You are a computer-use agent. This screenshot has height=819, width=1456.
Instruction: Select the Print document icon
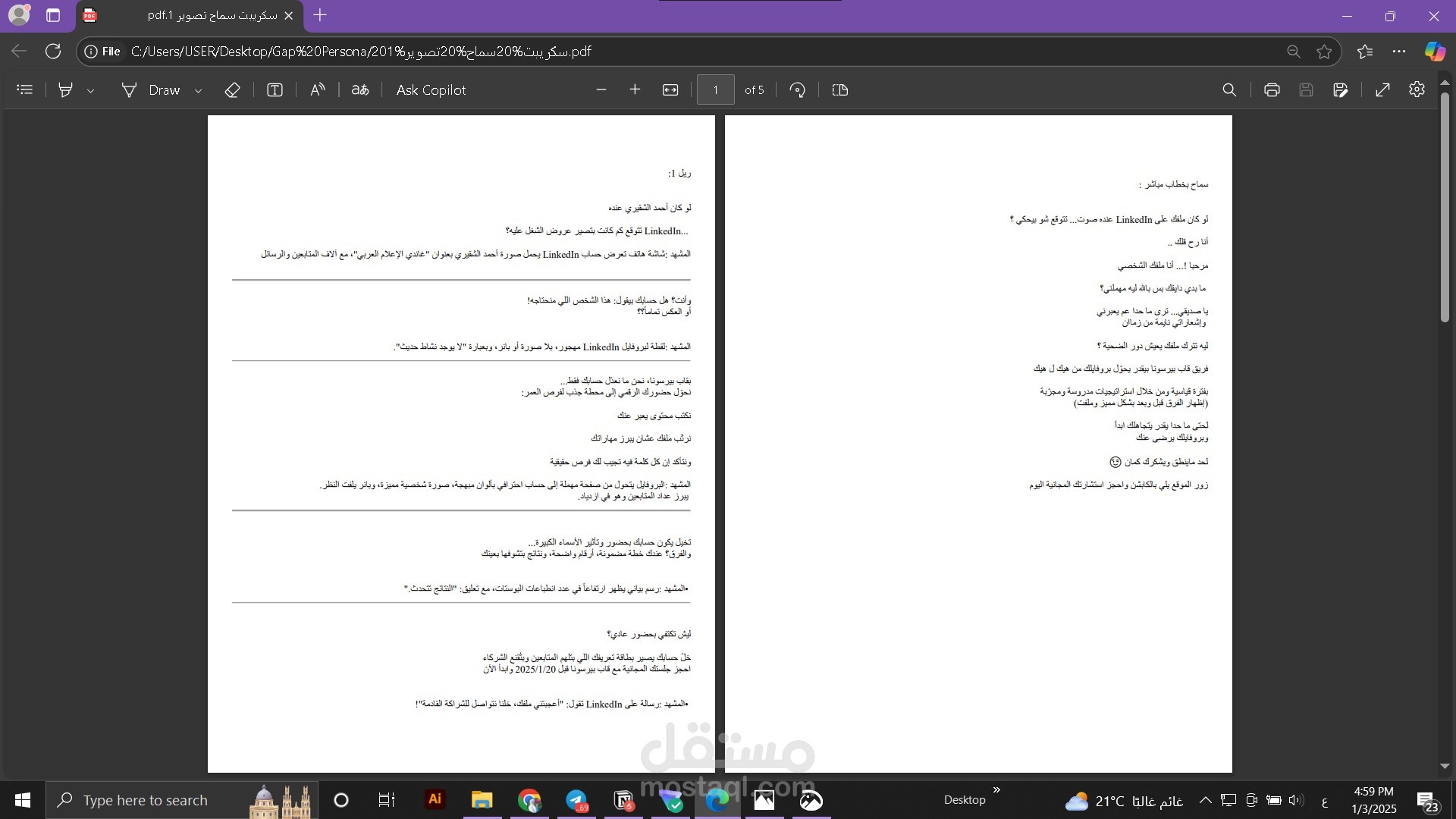(x=1270, y=89)
